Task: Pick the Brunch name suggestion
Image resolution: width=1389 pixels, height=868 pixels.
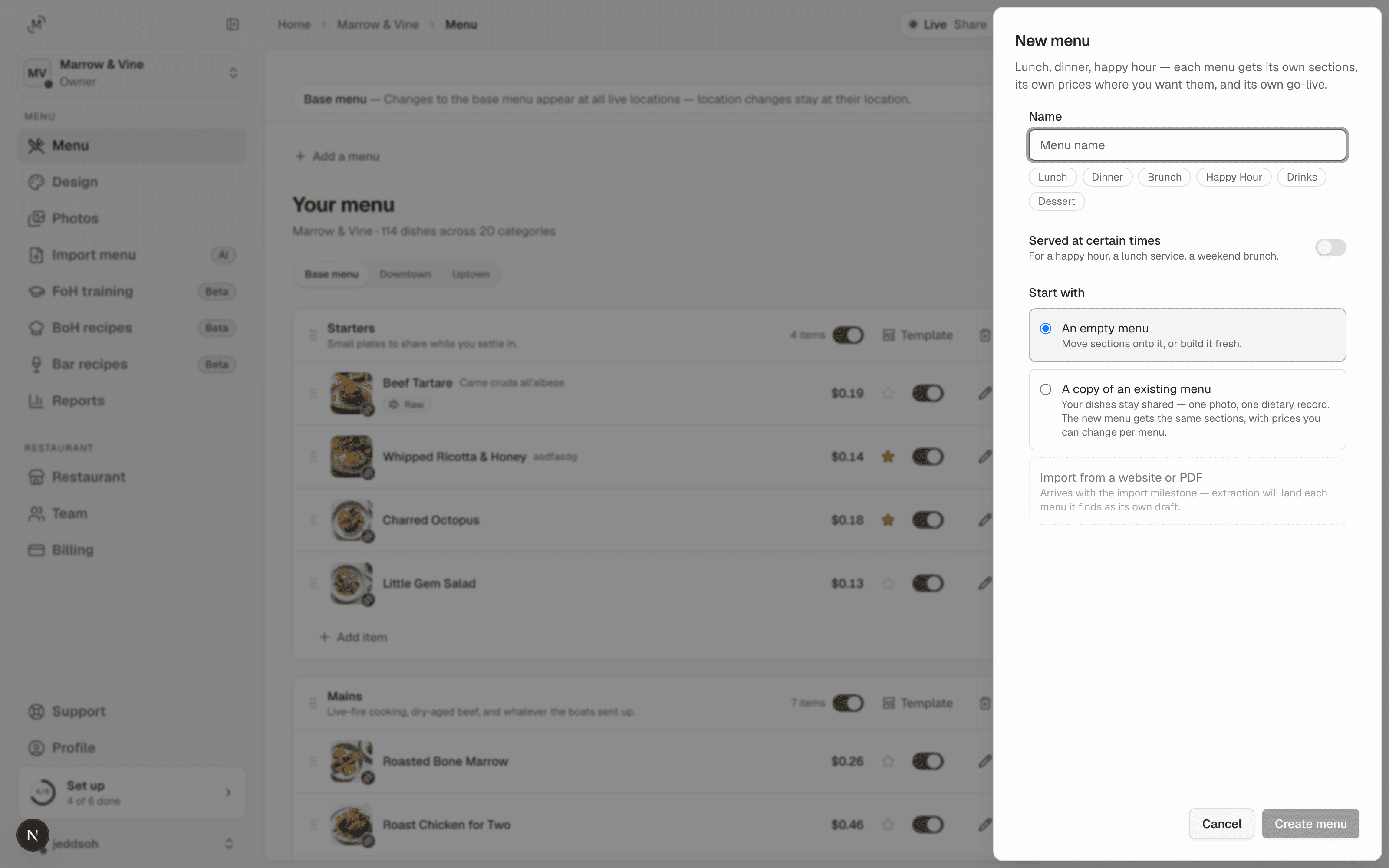Action: pos(1164,178)
